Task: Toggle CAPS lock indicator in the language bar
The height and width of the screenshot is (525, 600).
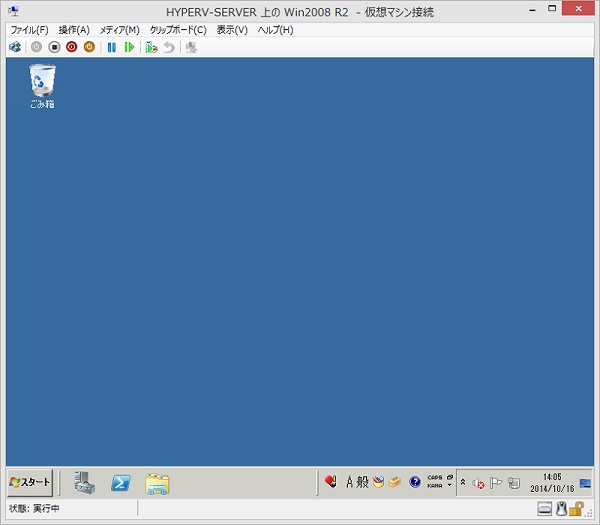Action: (x=435, y=477)
